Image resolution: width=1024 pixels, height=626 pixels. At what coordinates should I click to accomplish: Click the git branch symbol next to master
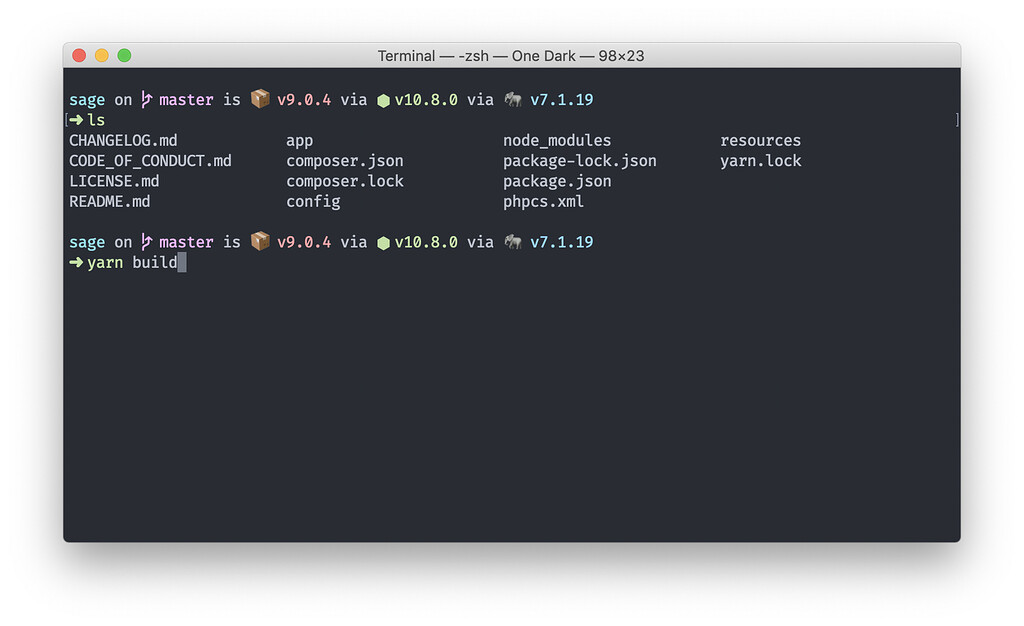145,99
